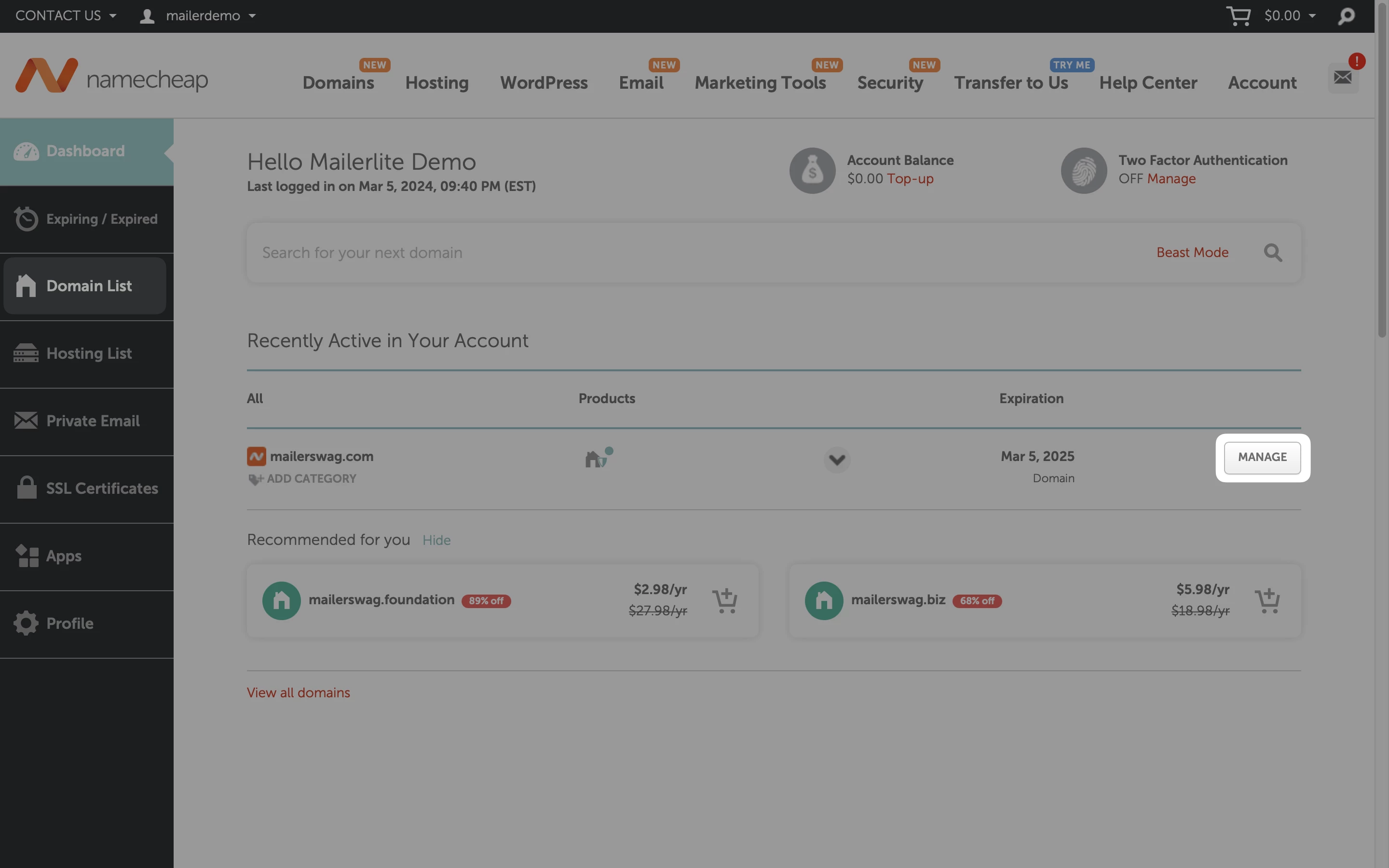Click the Namecheap logo

[111, 76]
